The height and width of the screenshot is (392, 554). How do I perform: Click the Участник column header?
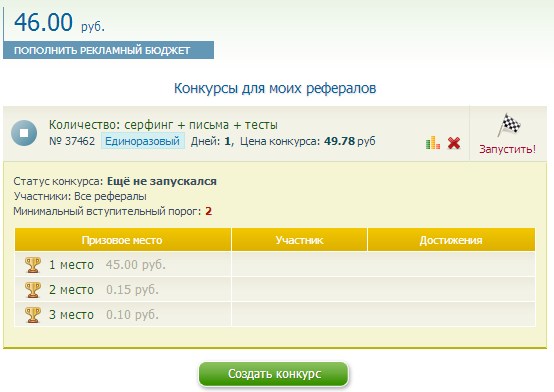(x=299, y=240)
